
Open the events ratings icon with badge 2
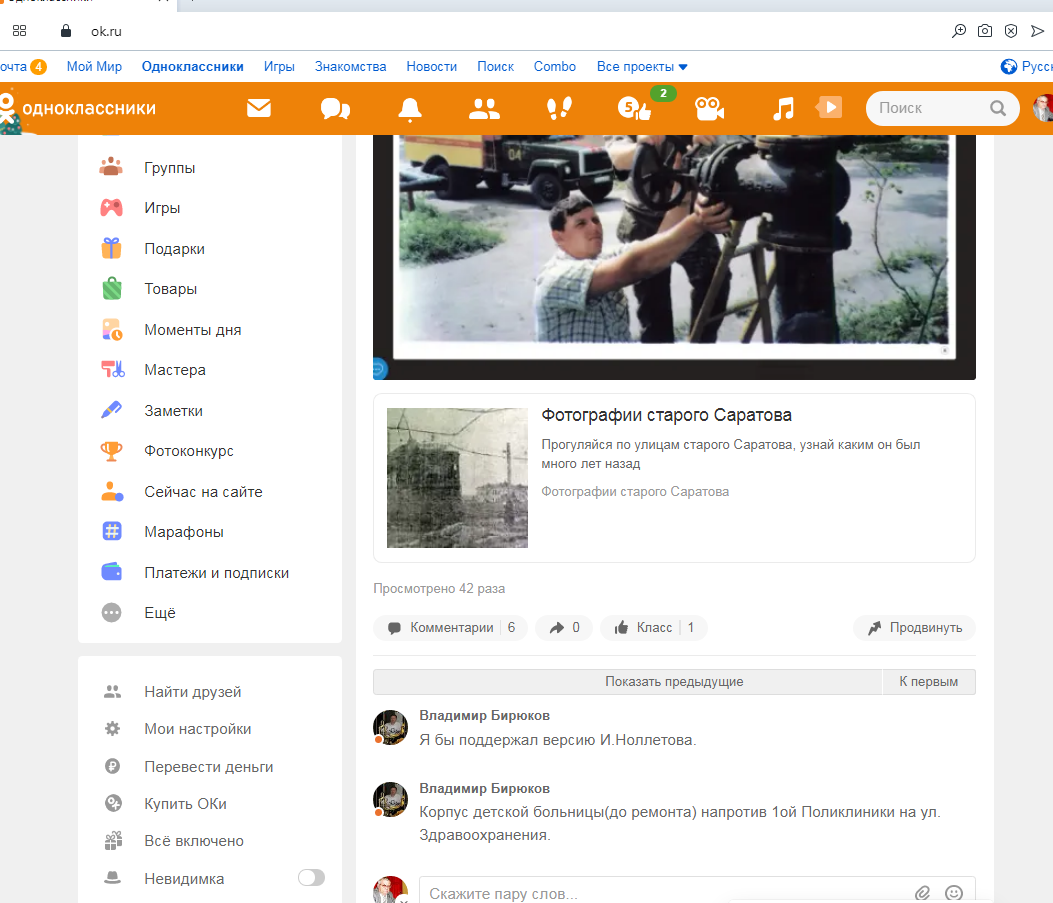(x=635, y=107)
